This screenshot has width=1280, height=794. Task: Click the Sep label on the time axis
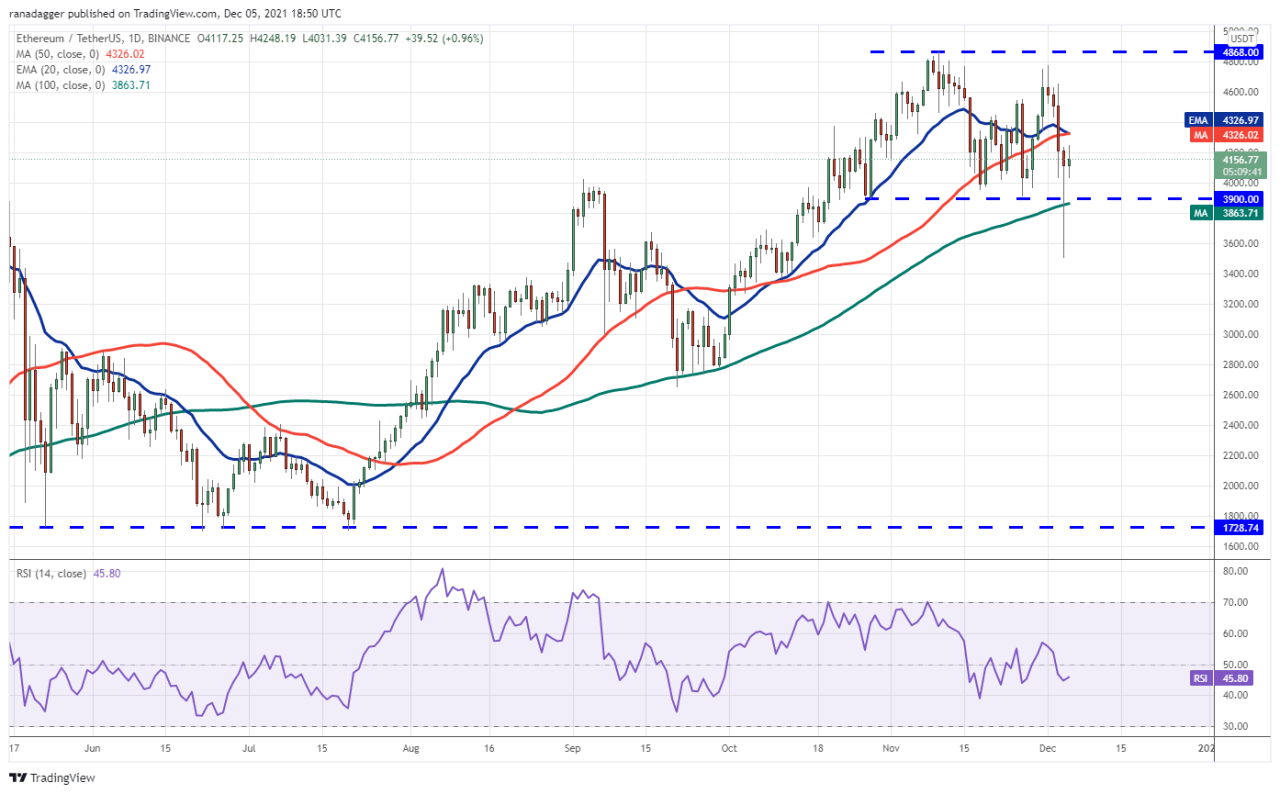572,747
